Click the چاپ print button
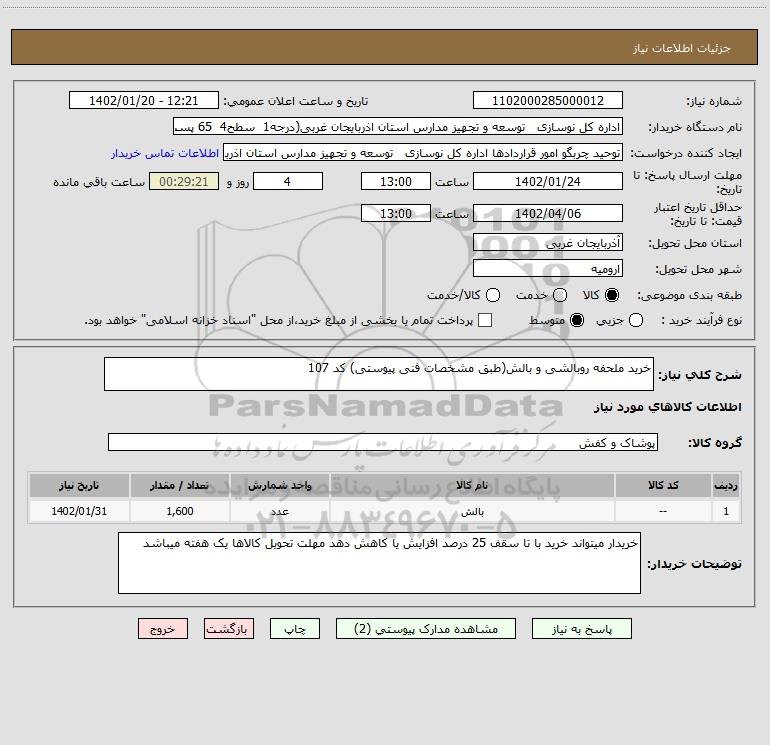The height and width of the screenshot is (745, 770). (295, 629)
